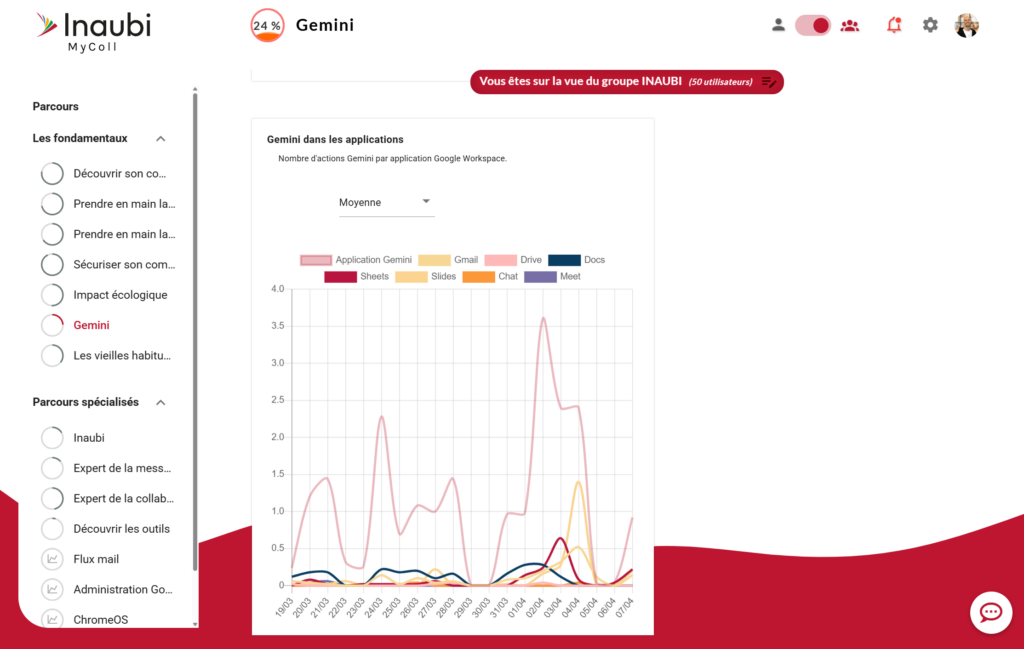Click progress circle beside Sécuriser son com...
This screenshot has height=649, width=1024.
point(52,264)
